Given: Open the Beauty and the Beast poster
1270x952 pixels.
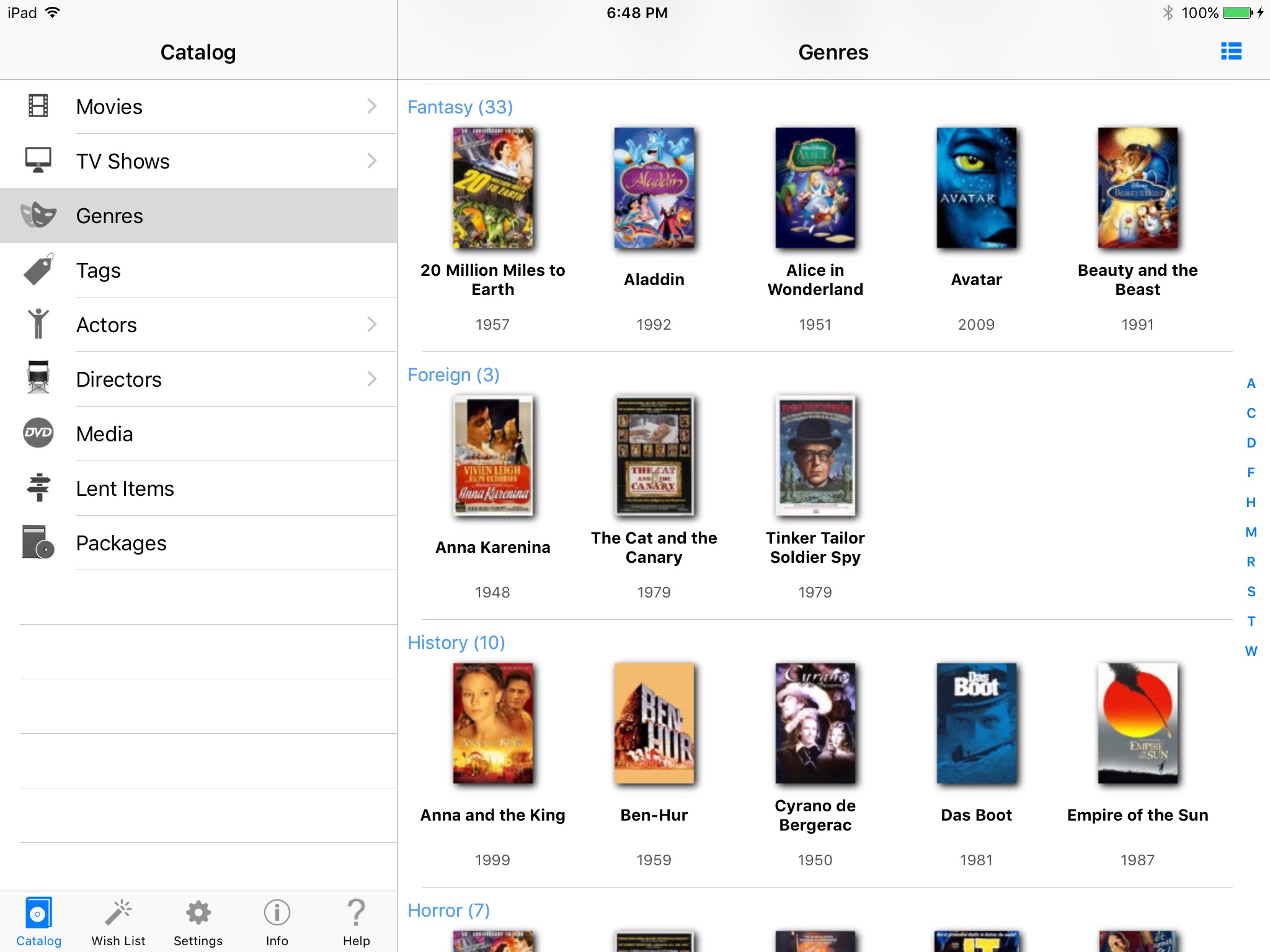Looking at the screenshot, I should click(x=1138, y=188).
